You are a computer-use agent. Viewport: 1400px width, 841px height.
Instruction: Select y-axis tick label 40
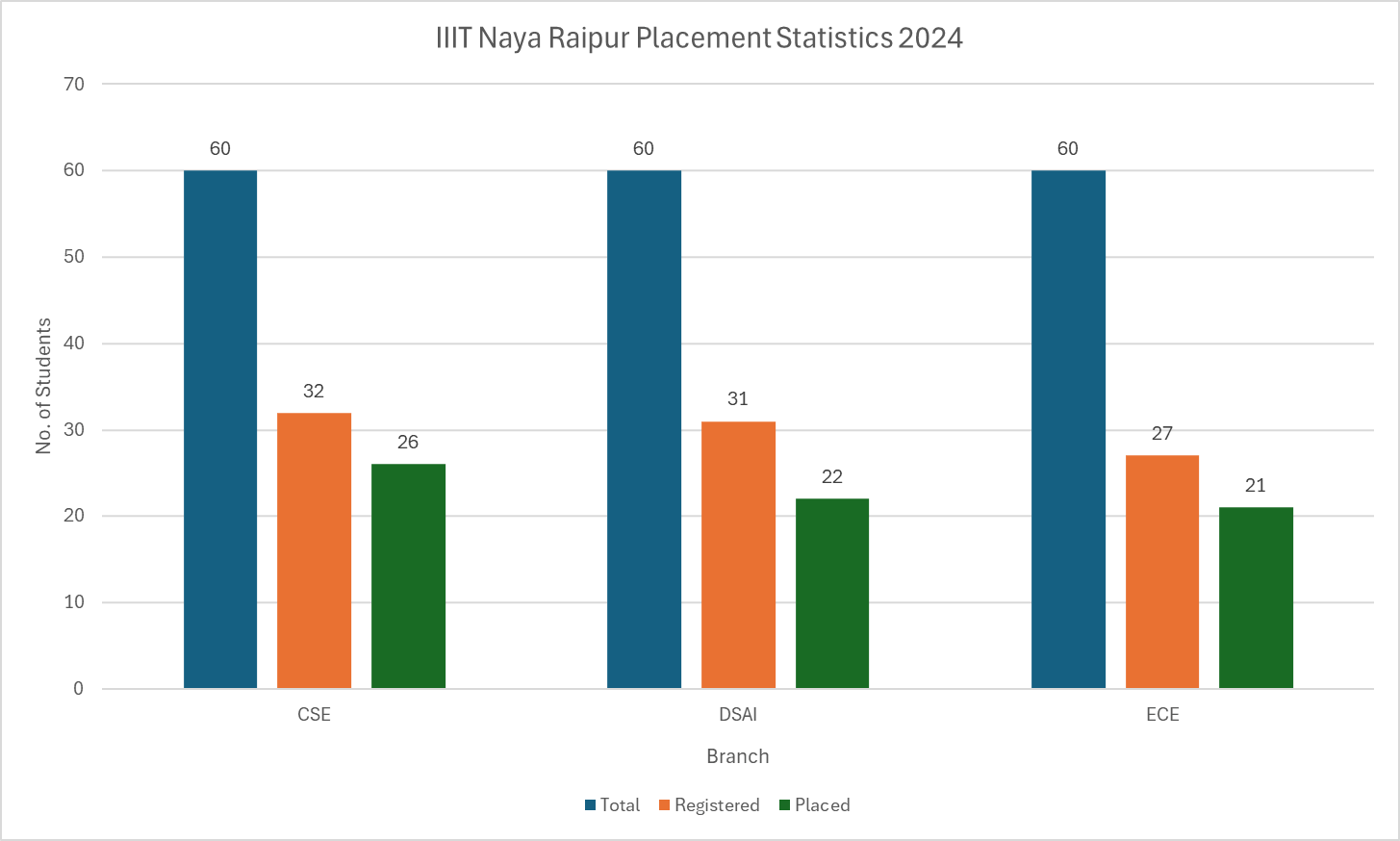coord(74,344)
